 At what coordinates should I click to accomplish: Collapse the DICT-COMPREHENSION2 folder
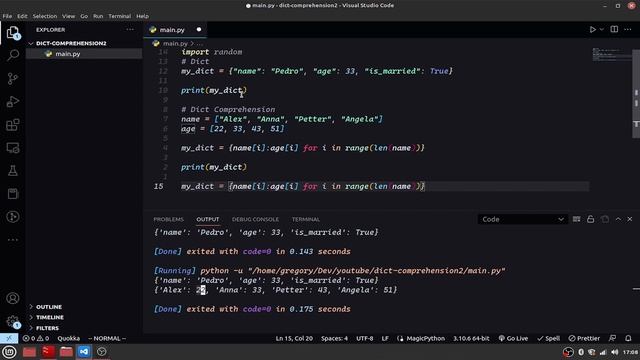[84, 43]
